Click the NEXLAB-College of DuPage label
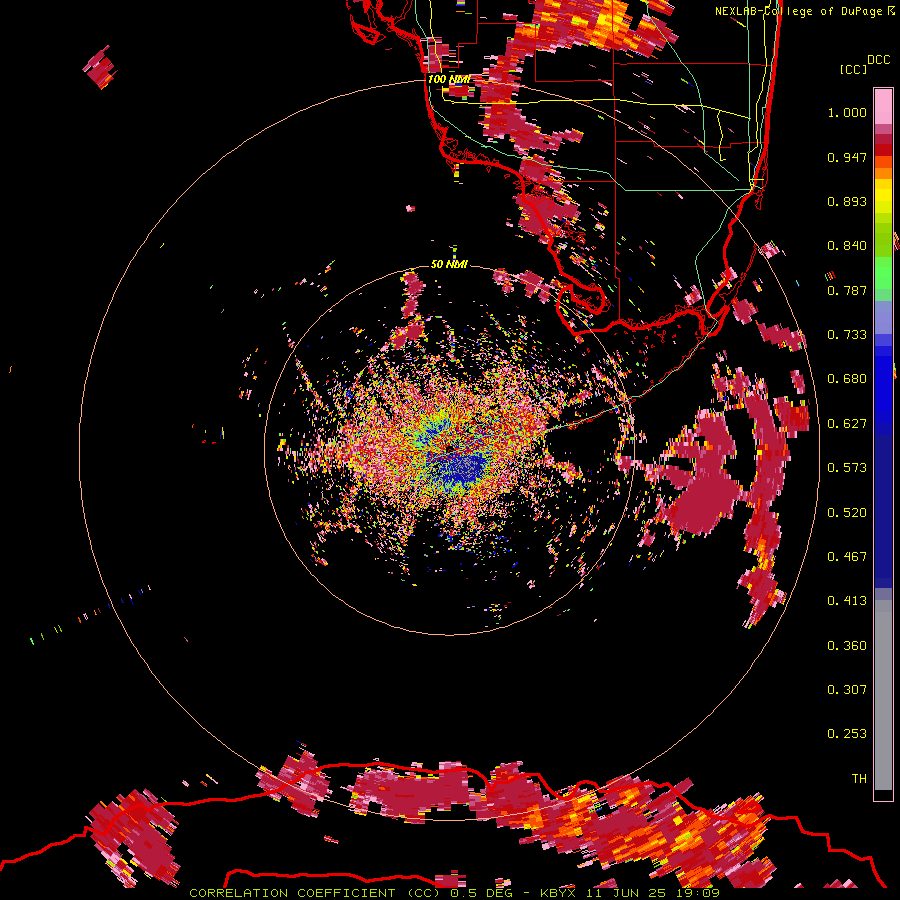The width and height of the screenshot is (900, 900). (798, 11)
